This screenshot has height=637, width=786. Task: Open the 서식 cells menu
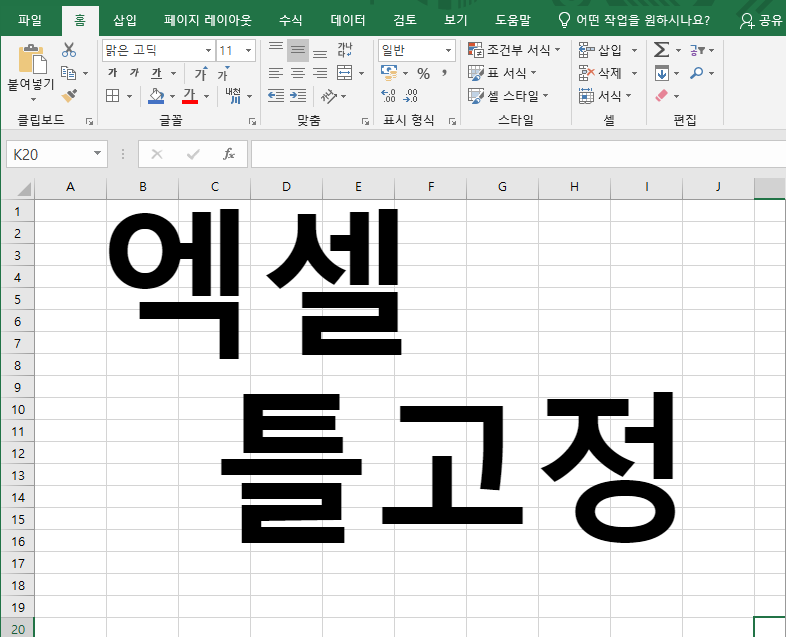pyautogui.click(x=605, y=95)
